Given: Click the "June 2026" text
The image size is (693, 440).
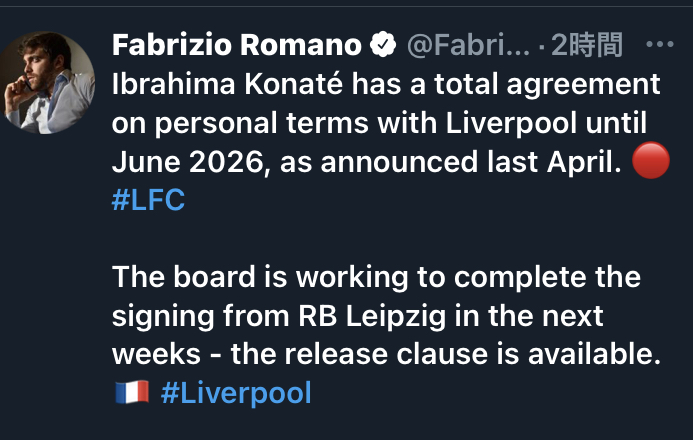Looking at the screenshot, I should [185, 162].
